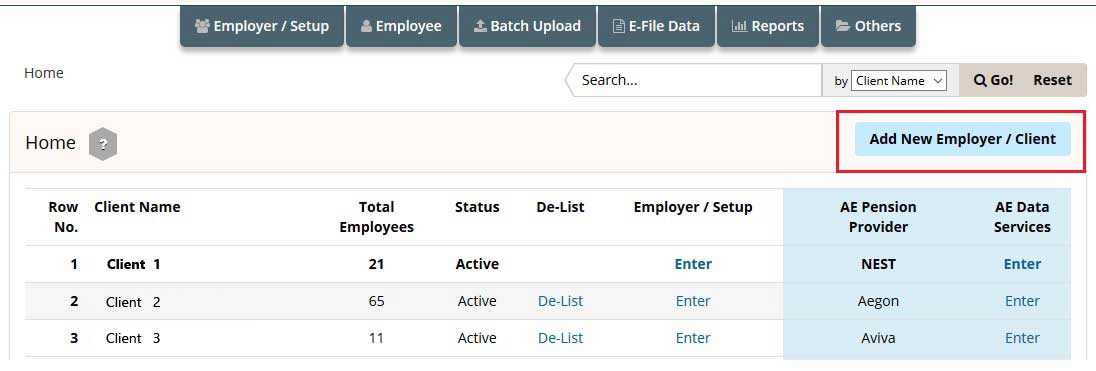Open the E-File Data menu

(656, 27)
